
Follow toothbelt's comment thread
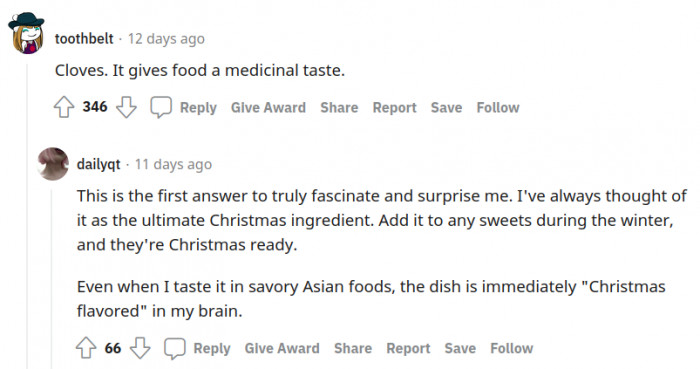pos(498,108)
